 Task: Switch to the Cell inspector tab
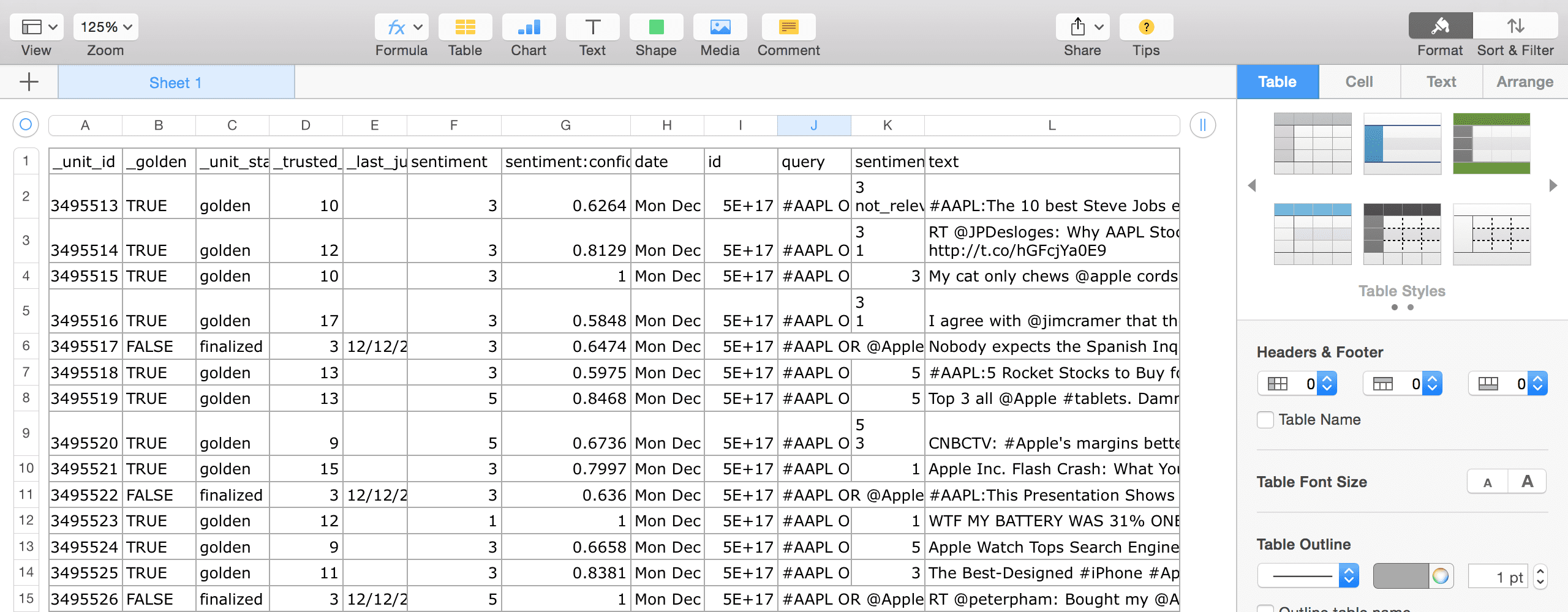click(x=1359, y=81)
